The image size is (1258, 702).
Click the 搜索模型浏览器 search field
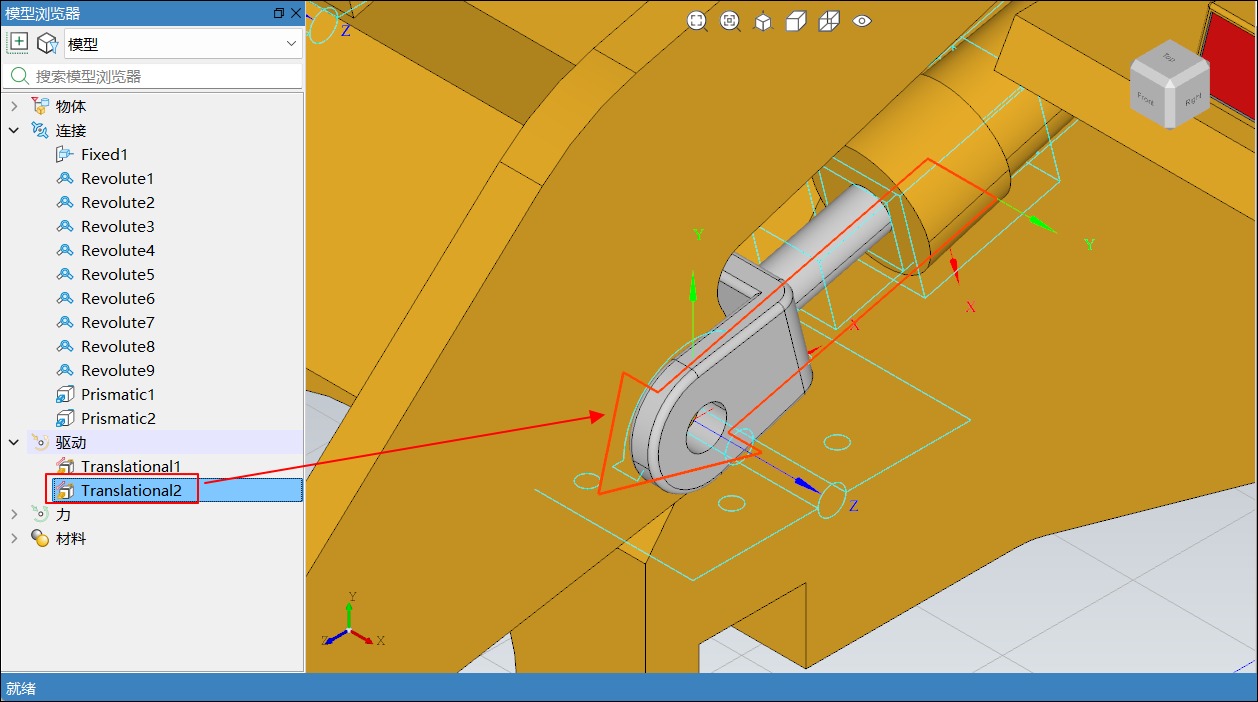pos(160,76)
